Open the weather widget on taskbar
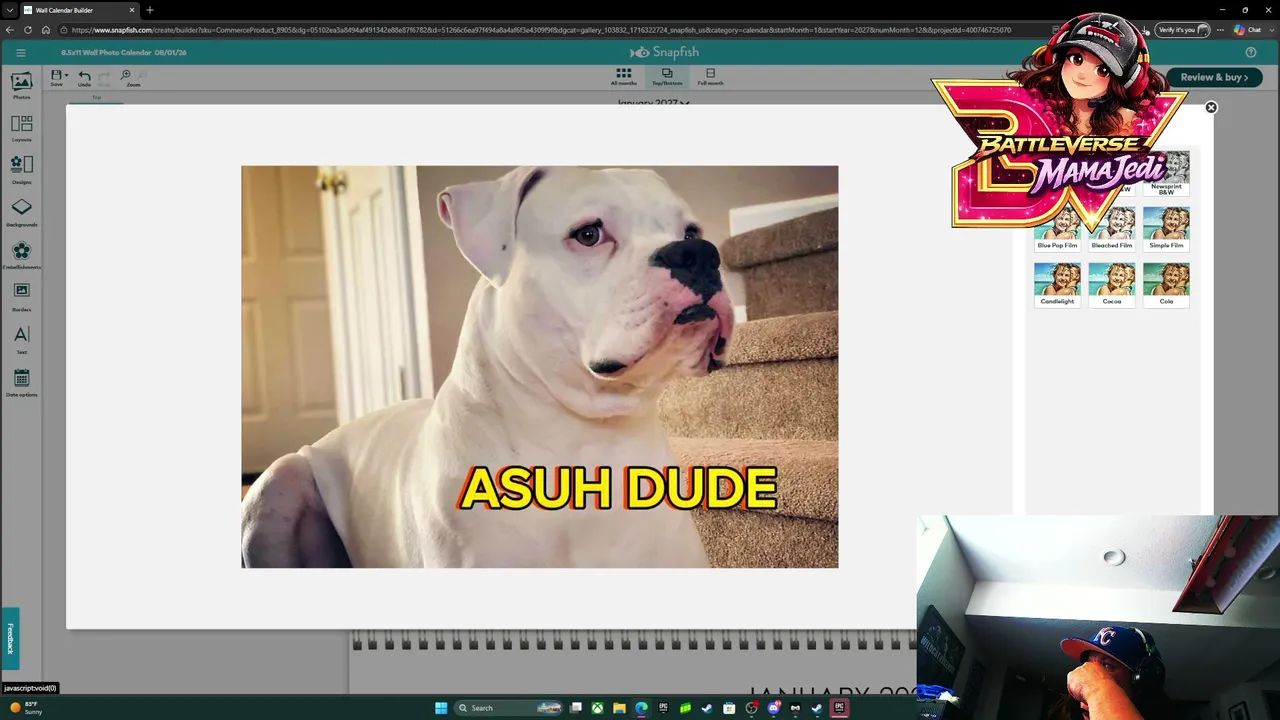 pyautogui.click(x=25, y=708)
